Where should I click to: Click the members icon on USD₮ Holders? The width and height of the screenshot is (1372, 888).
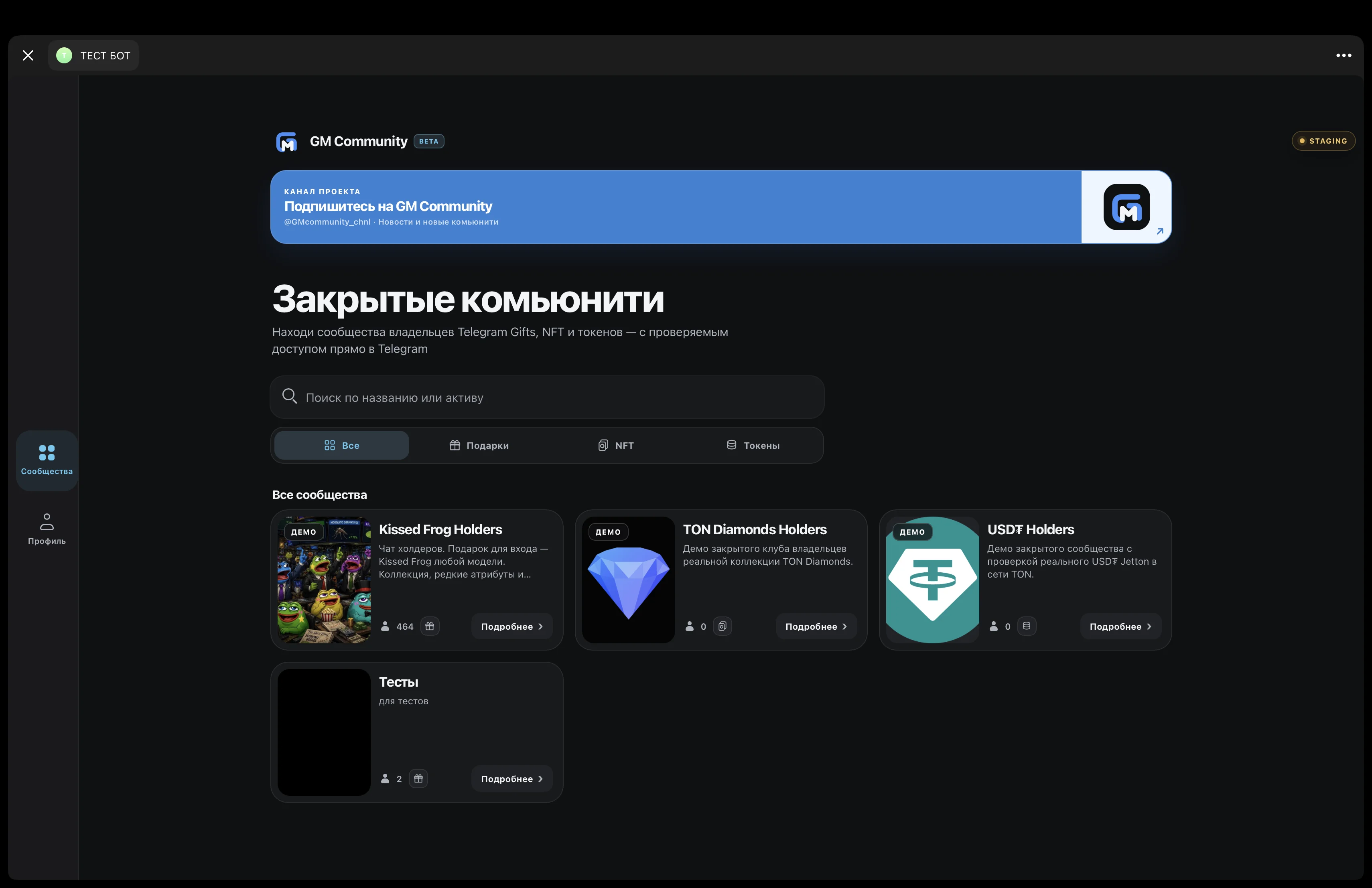point(994,626)
